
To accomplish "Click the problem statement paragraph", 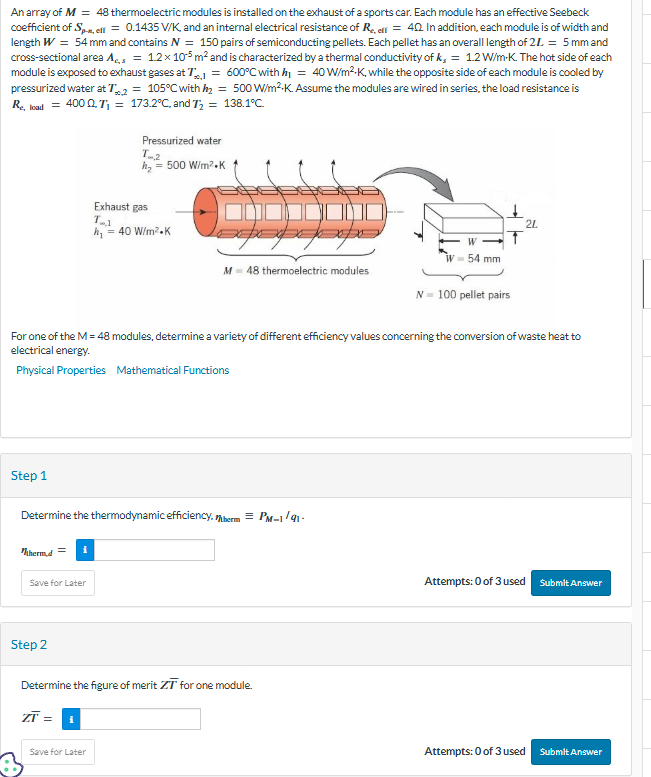I will [x=312, y=57].
